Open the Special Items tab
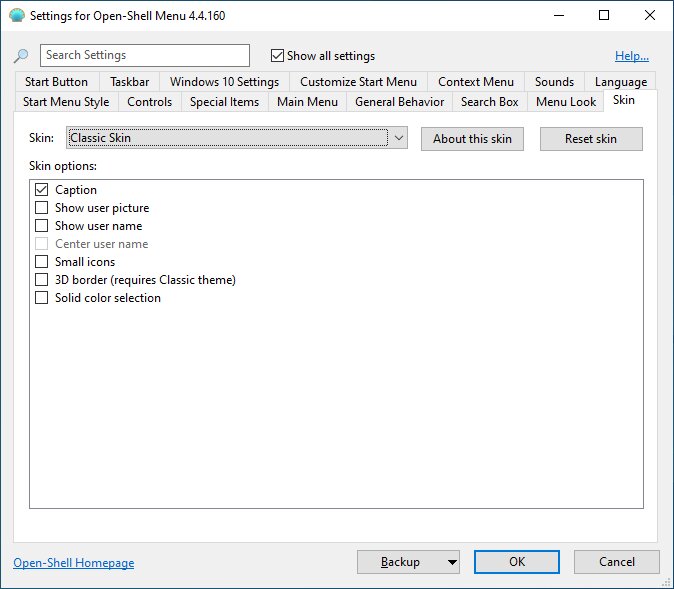 224,102
